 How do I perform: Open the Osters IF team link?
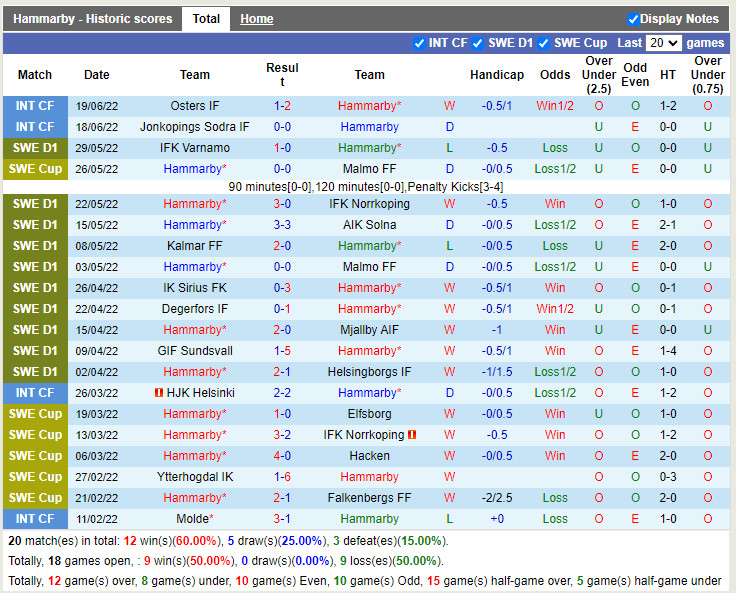(x=195, y=106)
